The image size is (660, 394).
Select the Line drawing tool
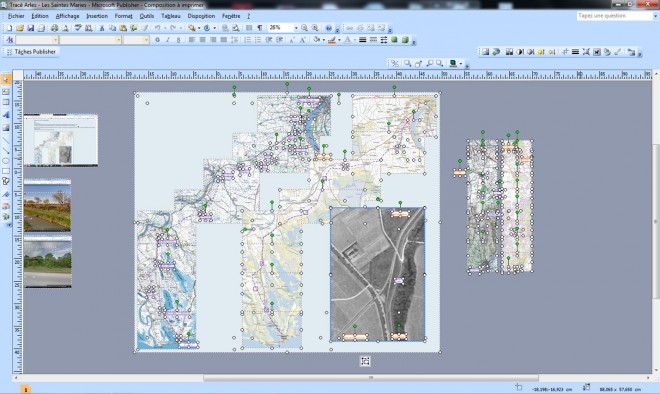click(x=6, y=140)
